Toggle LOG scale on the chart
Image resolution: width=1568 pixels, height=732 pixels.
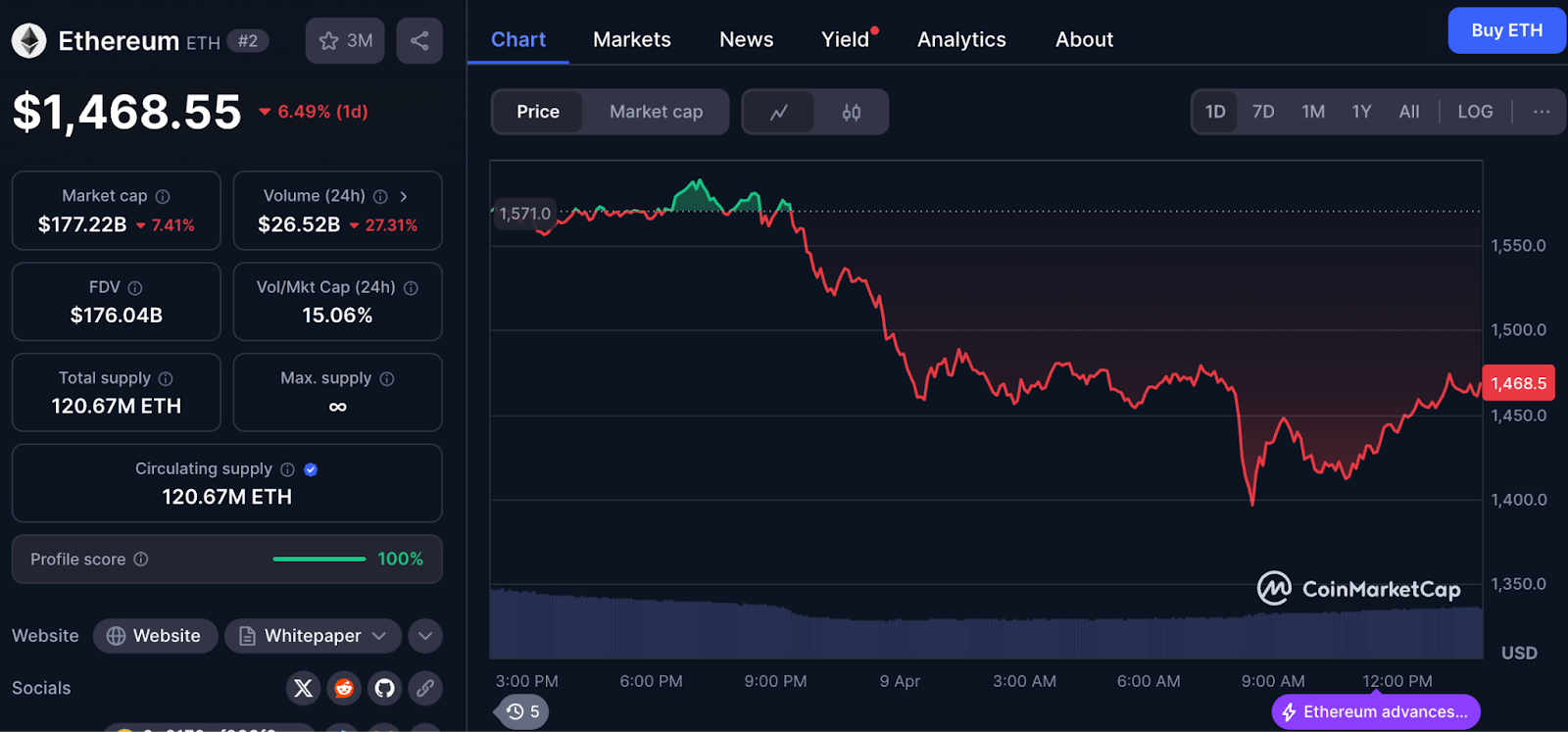pyautogui.click(x=1475, y=112)
